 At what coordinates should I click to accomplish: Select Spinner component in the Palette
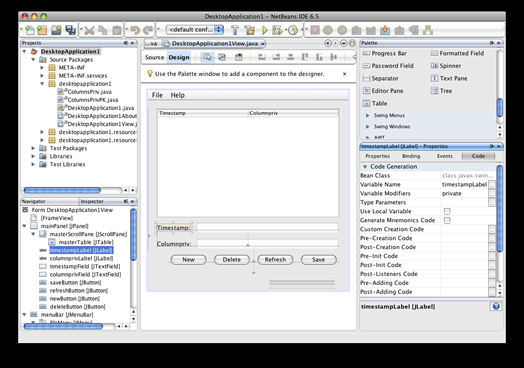click(x=446, y=66)
